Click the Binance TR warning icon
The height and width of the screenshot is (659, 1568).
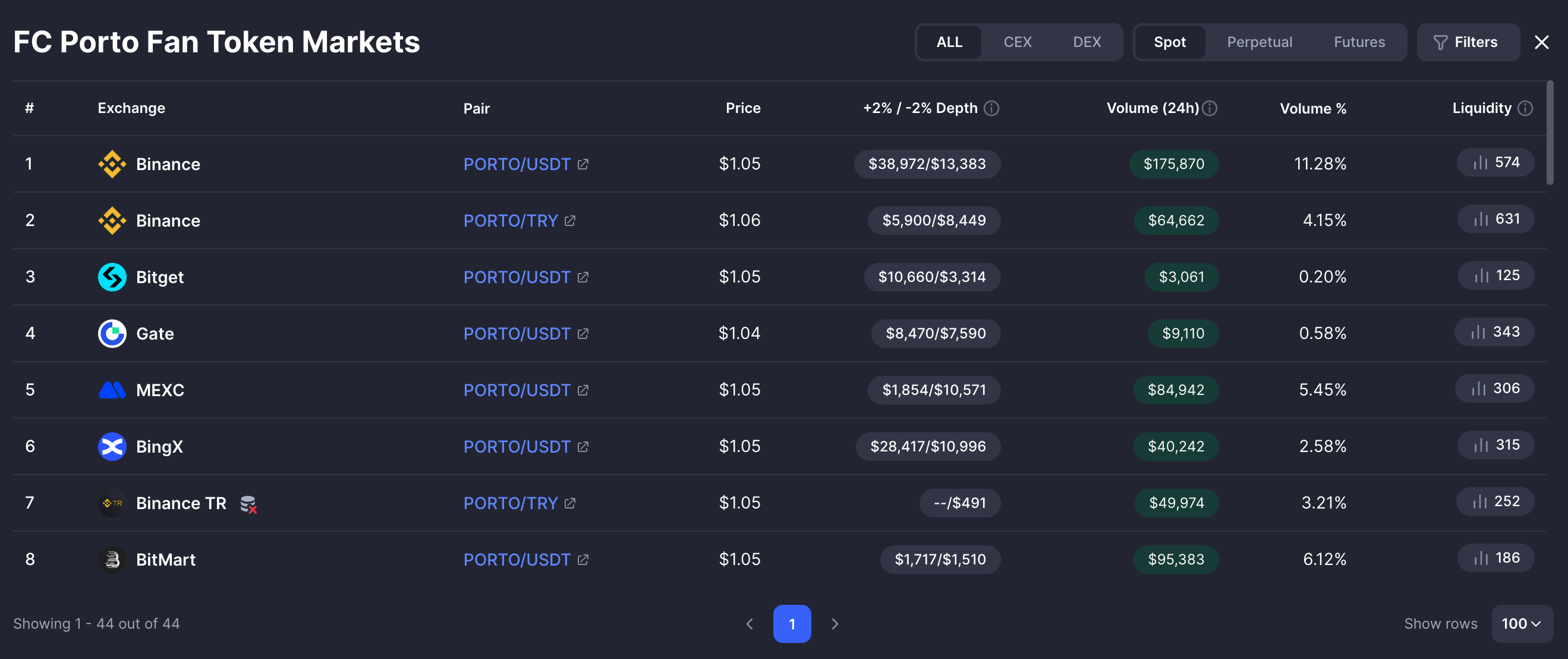[248, 504]
